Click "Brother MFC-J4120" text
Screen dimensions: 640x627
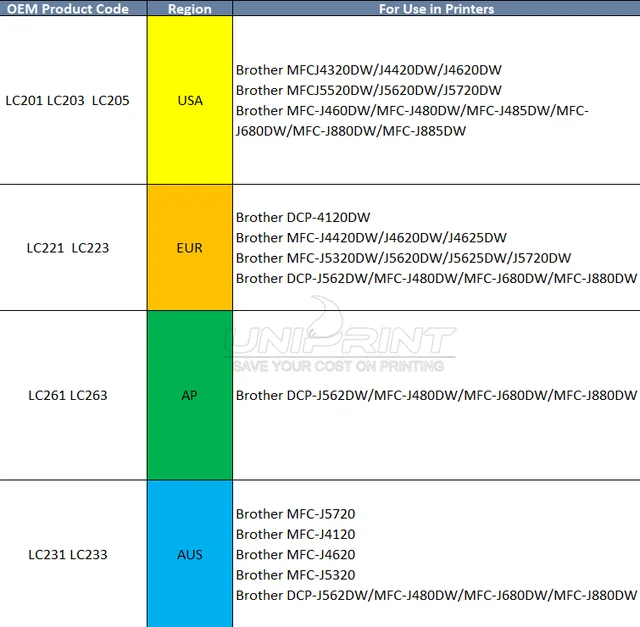pos(296,534)
